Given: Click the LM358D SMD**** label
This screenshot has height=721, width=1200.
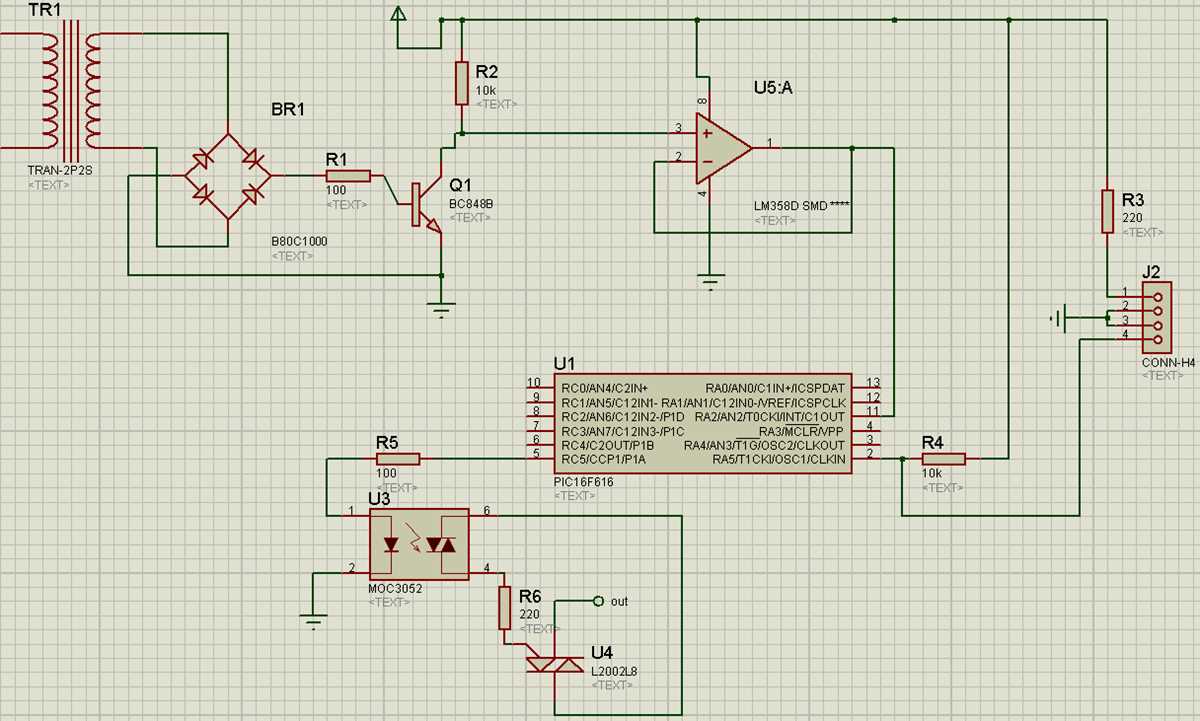Looking at the screenshot, I should (x=802, y=206).
